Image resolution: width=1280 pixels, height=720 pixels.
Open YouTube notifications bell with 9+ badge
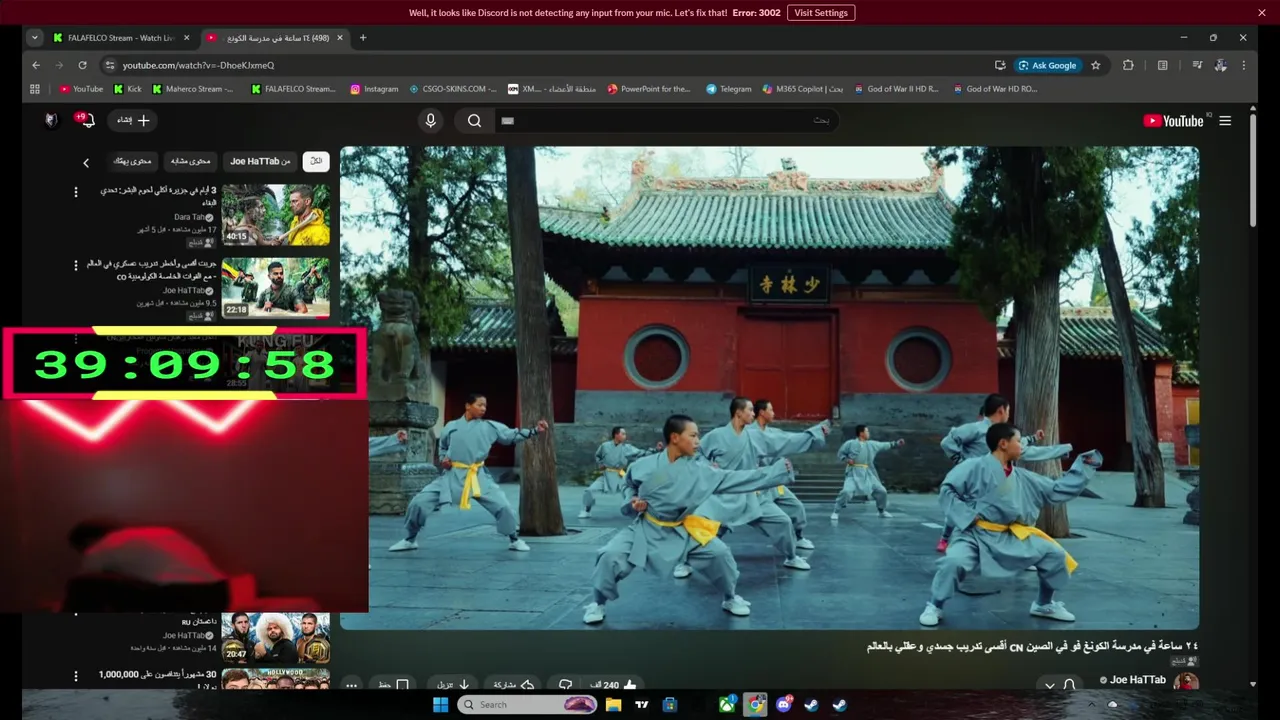(x=86, y=120)
